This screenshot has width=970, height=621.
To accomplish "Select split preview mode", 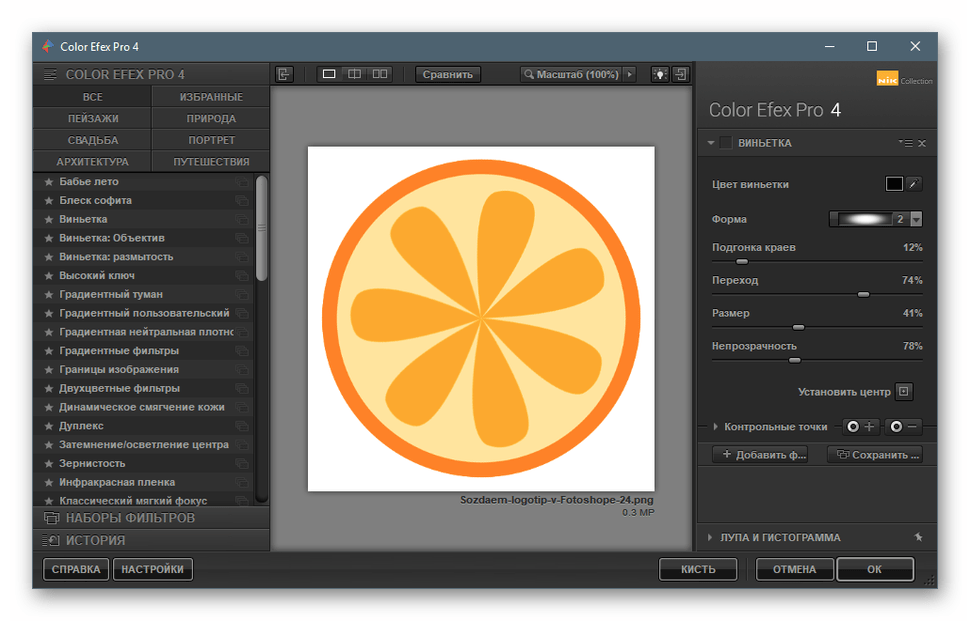I will tap(354, 74).
